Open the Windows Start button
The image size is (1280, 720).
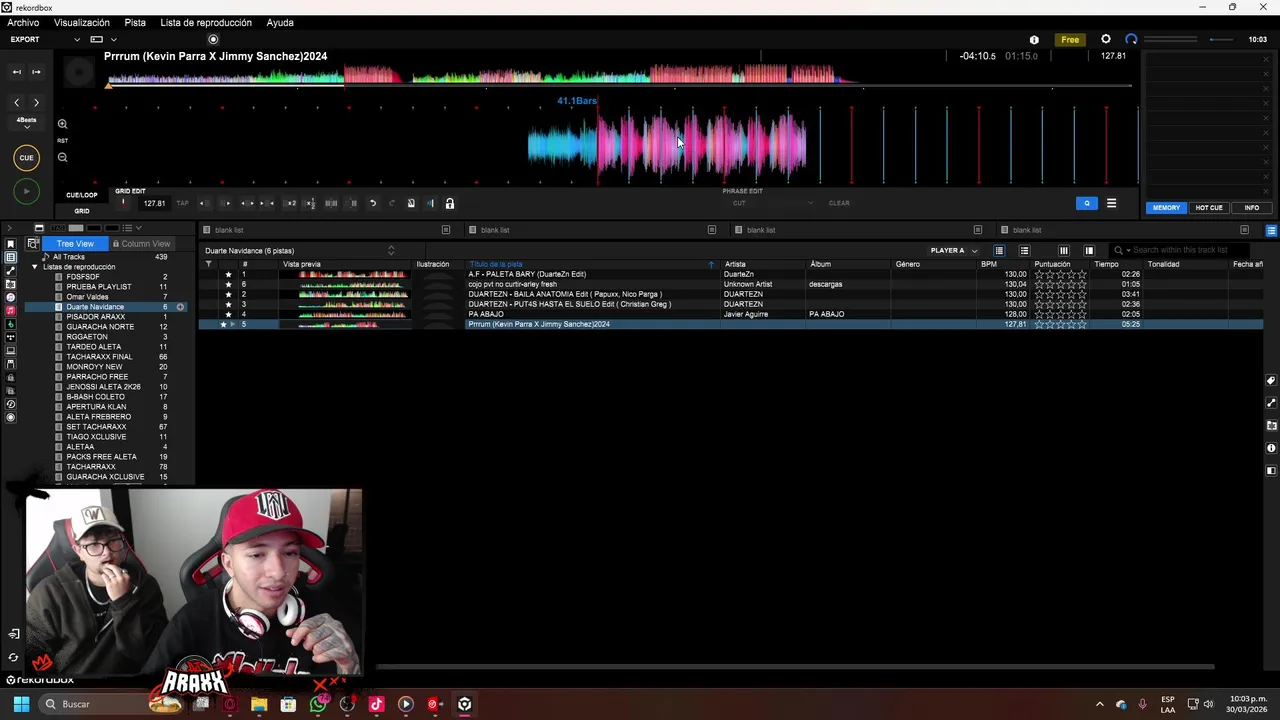pos(21,704)
